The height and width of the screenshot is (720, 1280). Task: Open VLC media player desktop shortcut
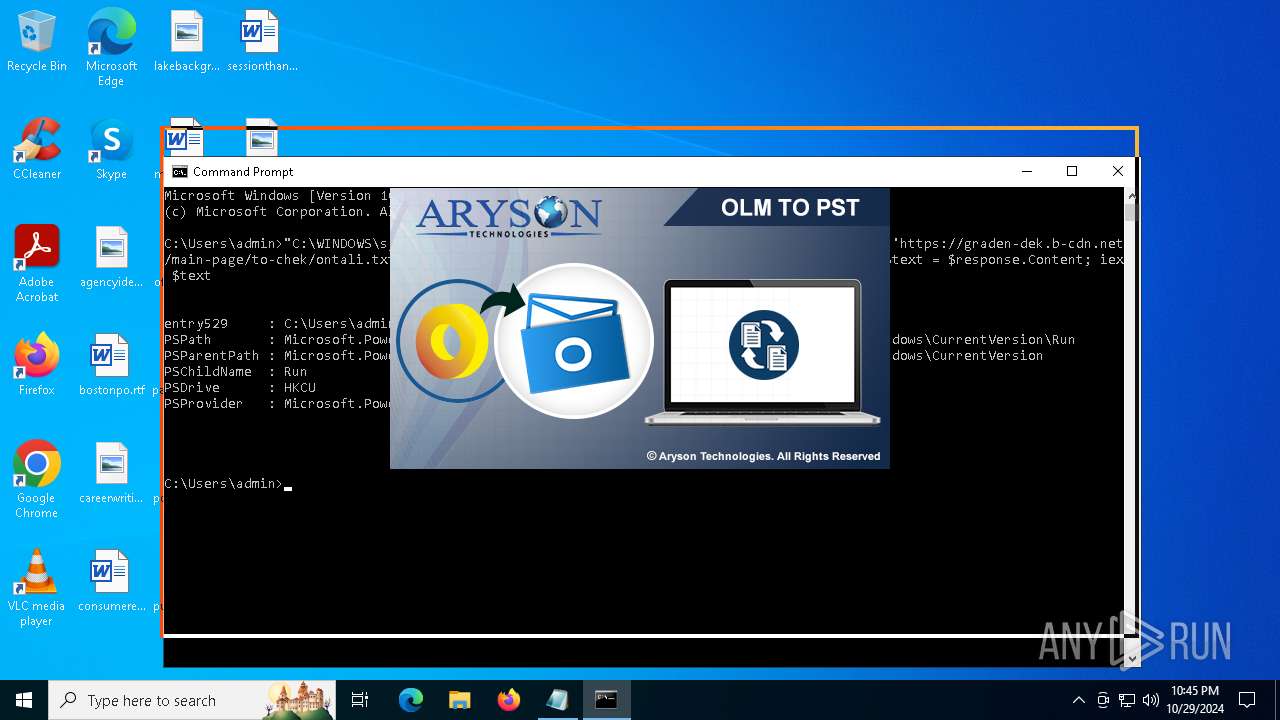pyautogui.click(x=37, y=588)
